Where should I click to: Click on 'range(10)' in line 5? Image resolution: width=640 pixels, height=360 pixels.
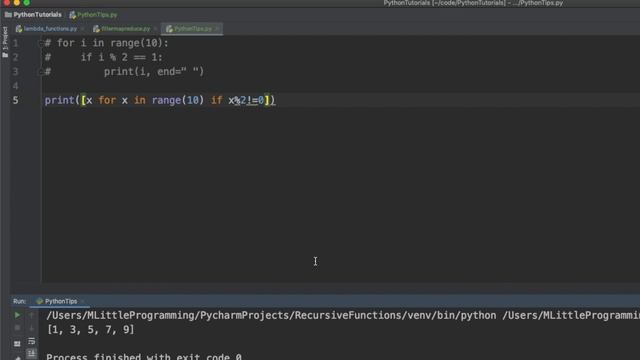[x=178, y=100]
